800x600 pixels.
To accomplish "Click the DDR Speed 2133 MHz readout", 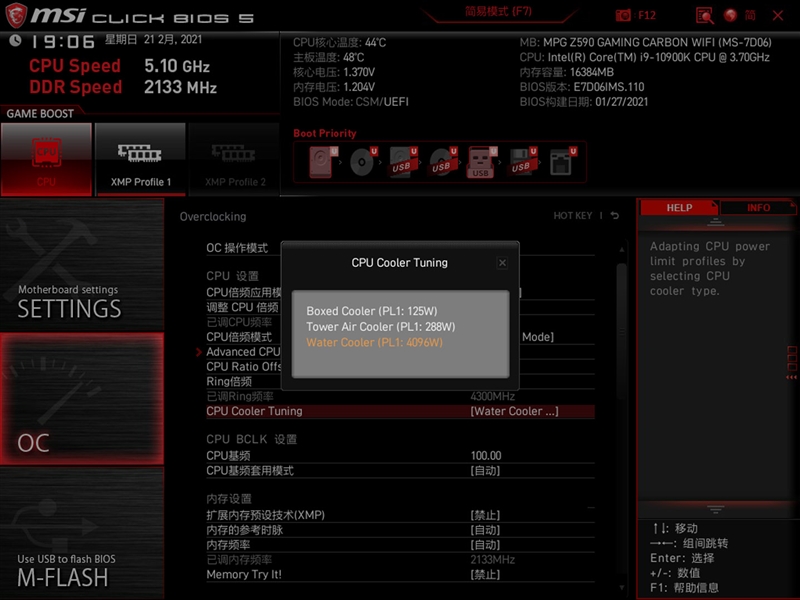I will (123, 87).
